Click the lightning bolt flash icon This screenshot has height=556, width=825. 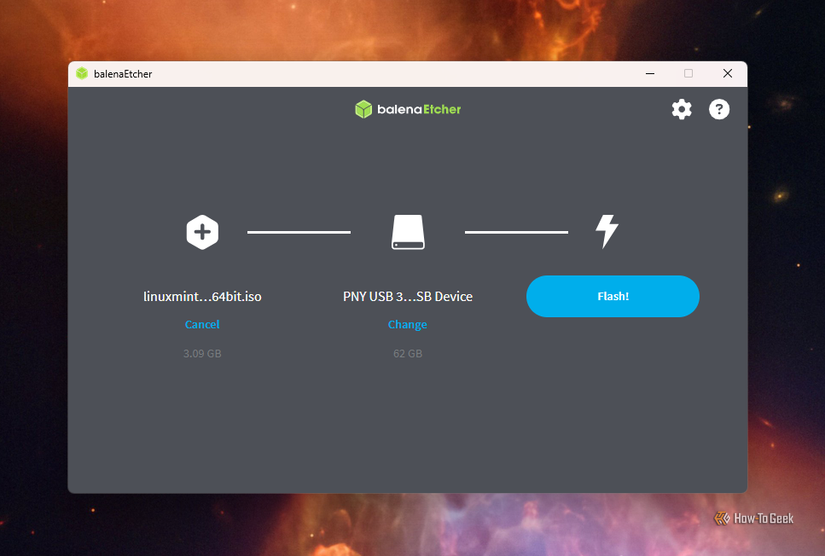607,231
